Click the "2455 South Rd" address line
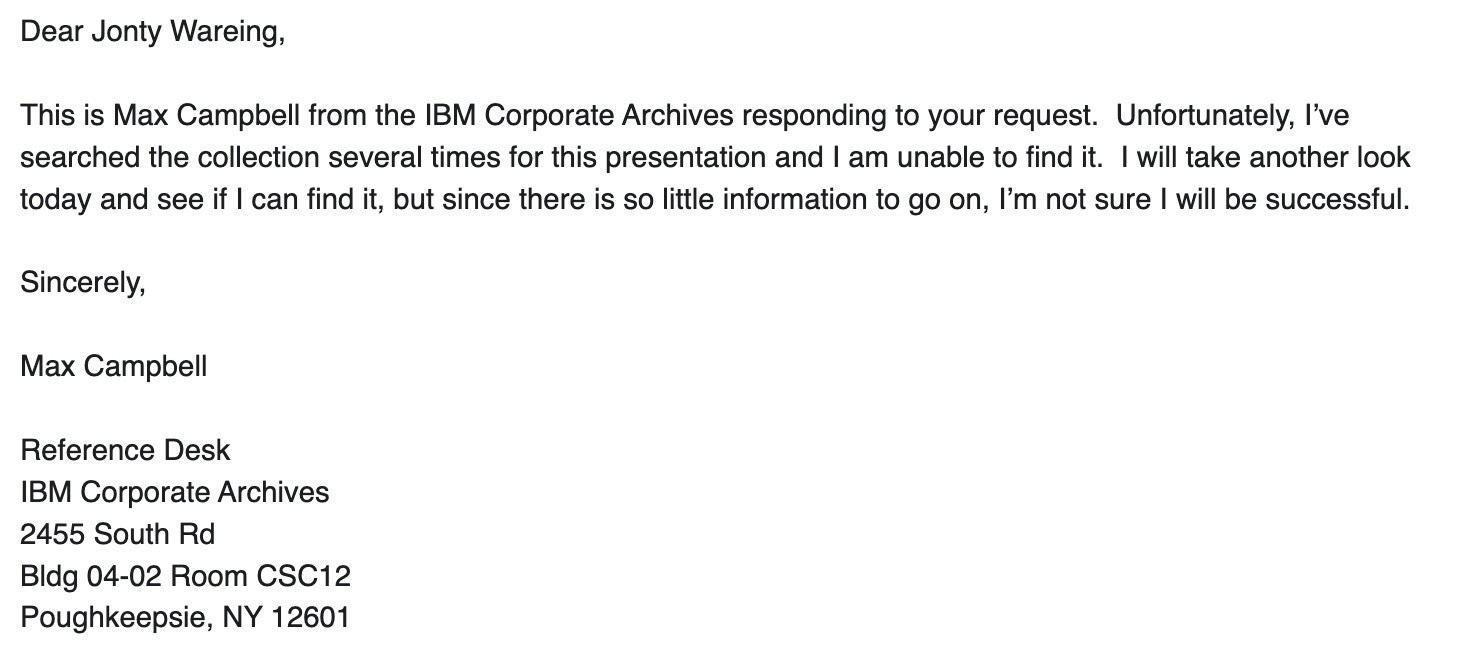 118,534
